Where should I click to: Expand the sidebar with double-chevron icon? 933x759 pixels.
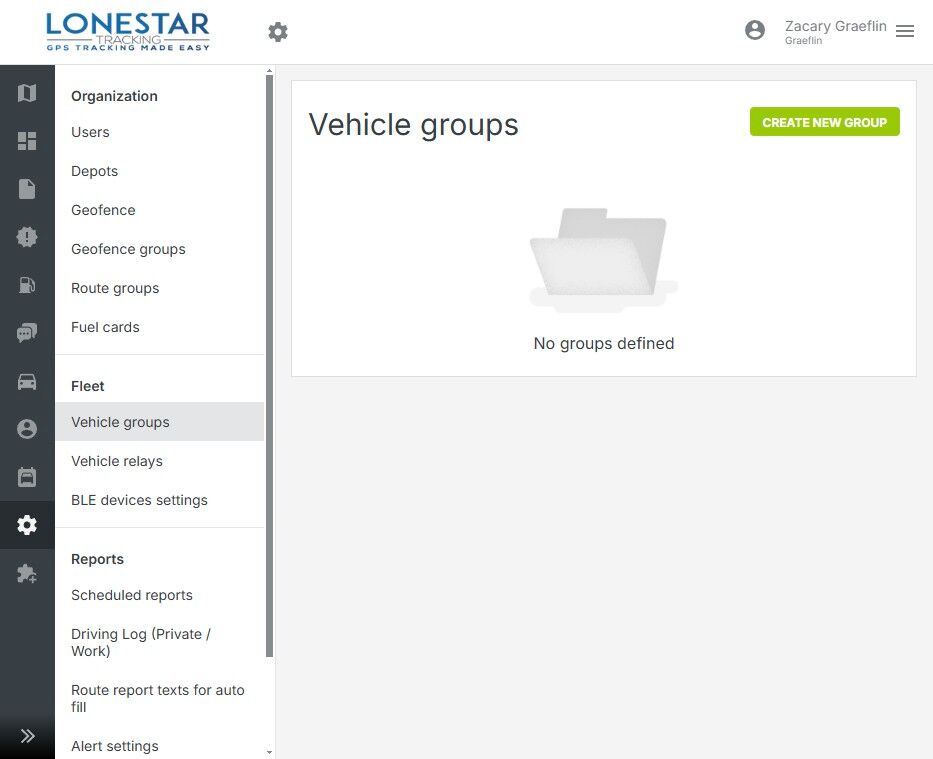point(27,736)
